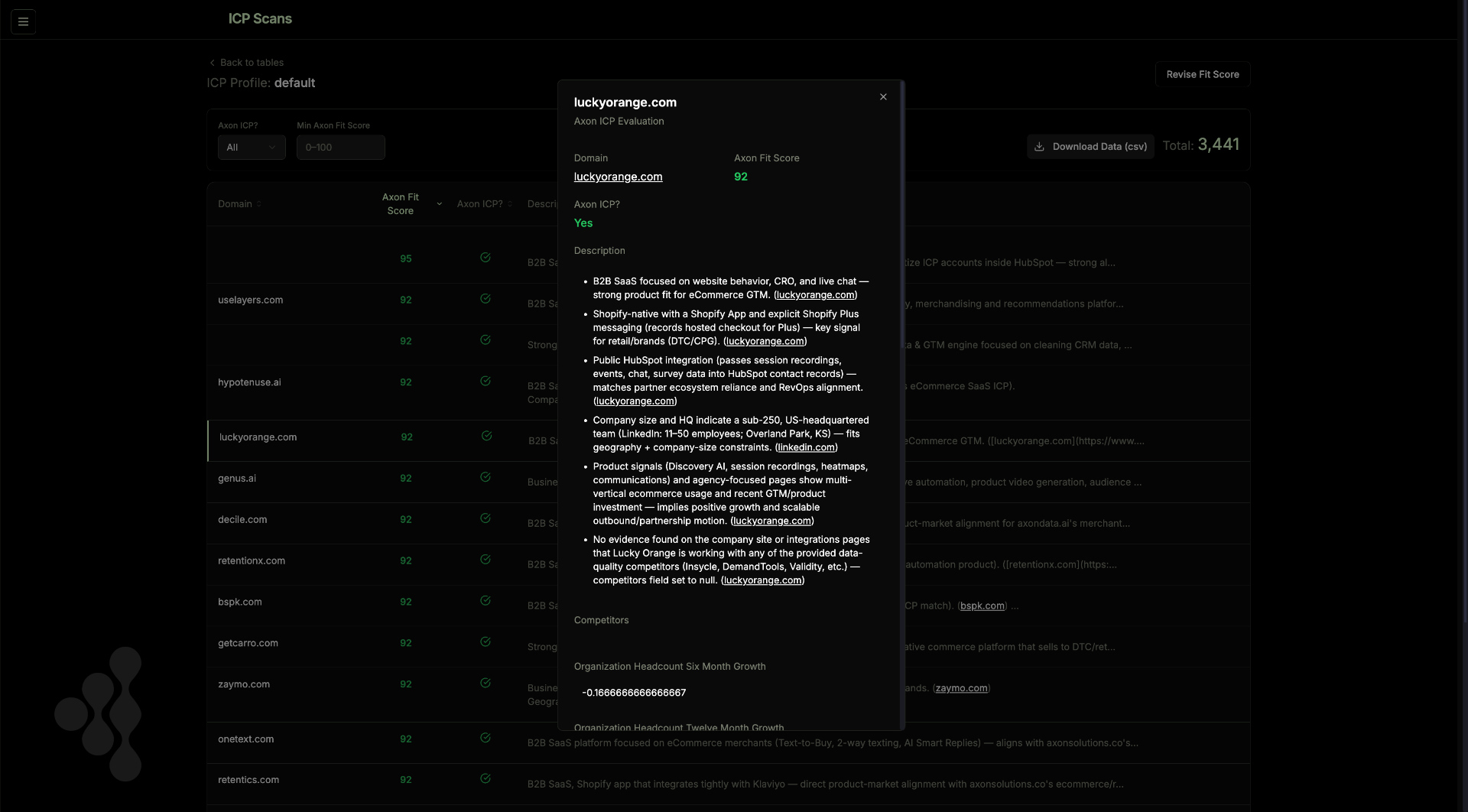The width and height of the screenshot is (1468, 812).
Task: Click ICP check icon for getcarro.com row
Action: tap(486, 642)
